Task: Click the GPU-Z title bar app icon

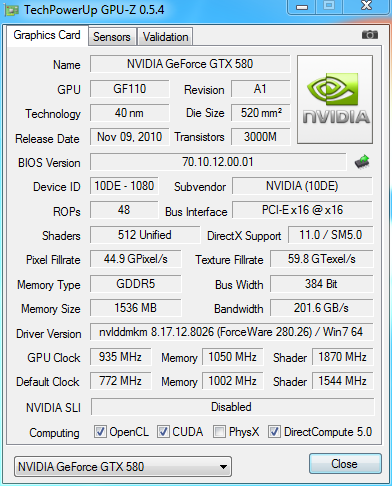Action: click(x=11, y=10)
